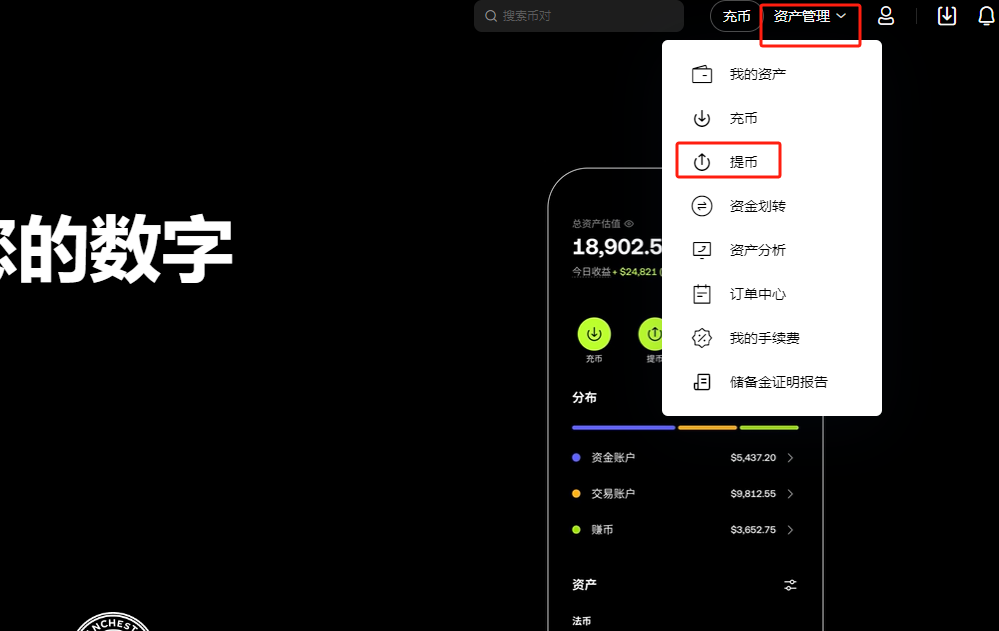Click the clipboard icon beside 订单中心
This screenshot has height=631, width=999.
pos(701,294)
